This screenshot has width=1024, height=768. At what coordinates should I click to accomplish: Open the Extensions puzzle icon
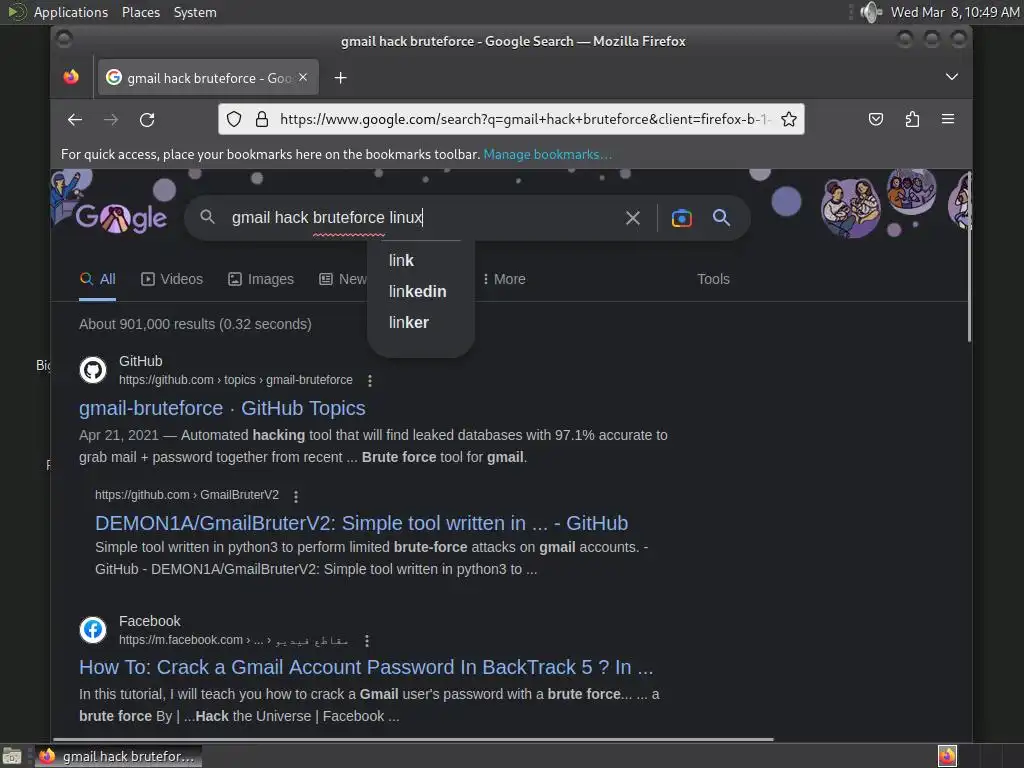[912, 119]
